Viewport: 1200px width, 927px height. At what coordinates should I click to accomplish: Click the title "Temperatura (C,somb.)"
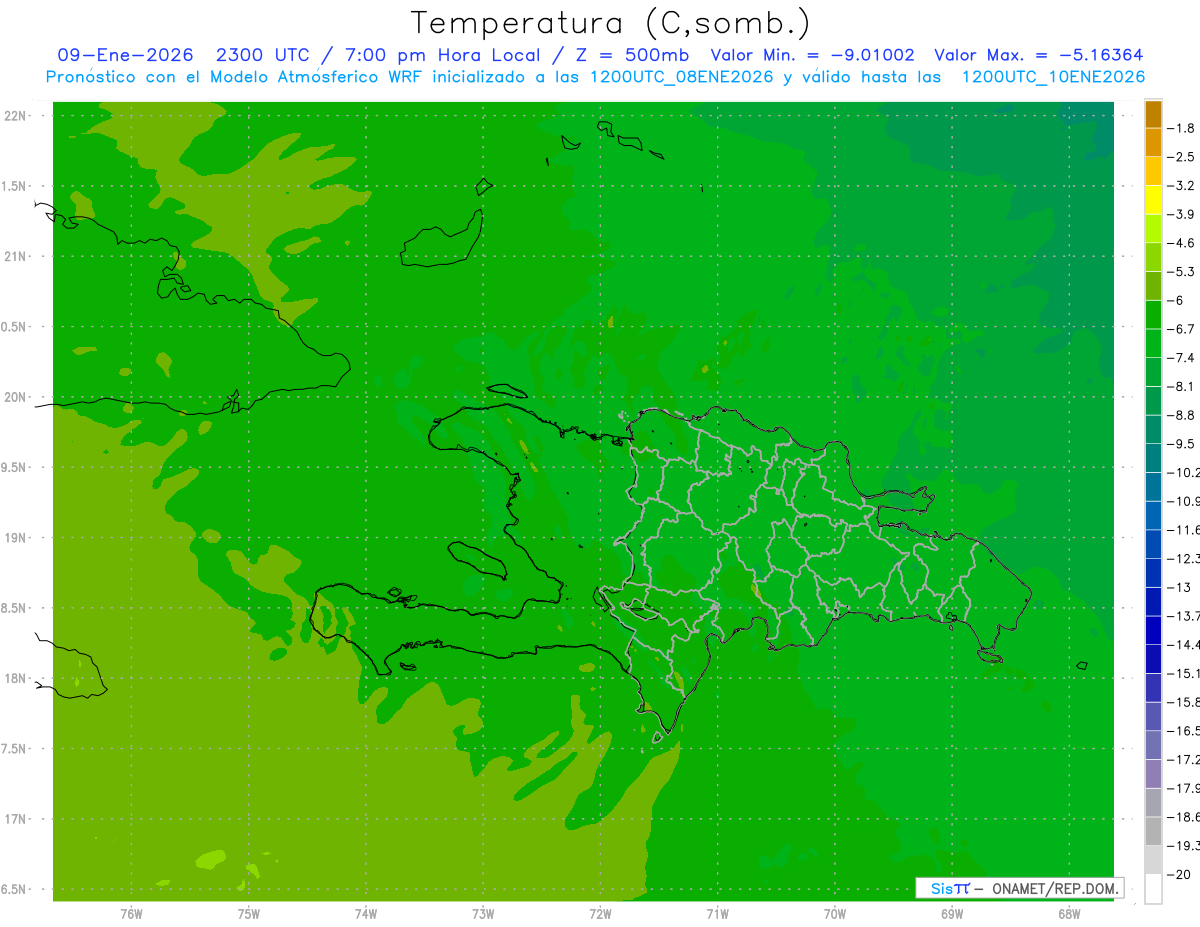coord(610,24)
